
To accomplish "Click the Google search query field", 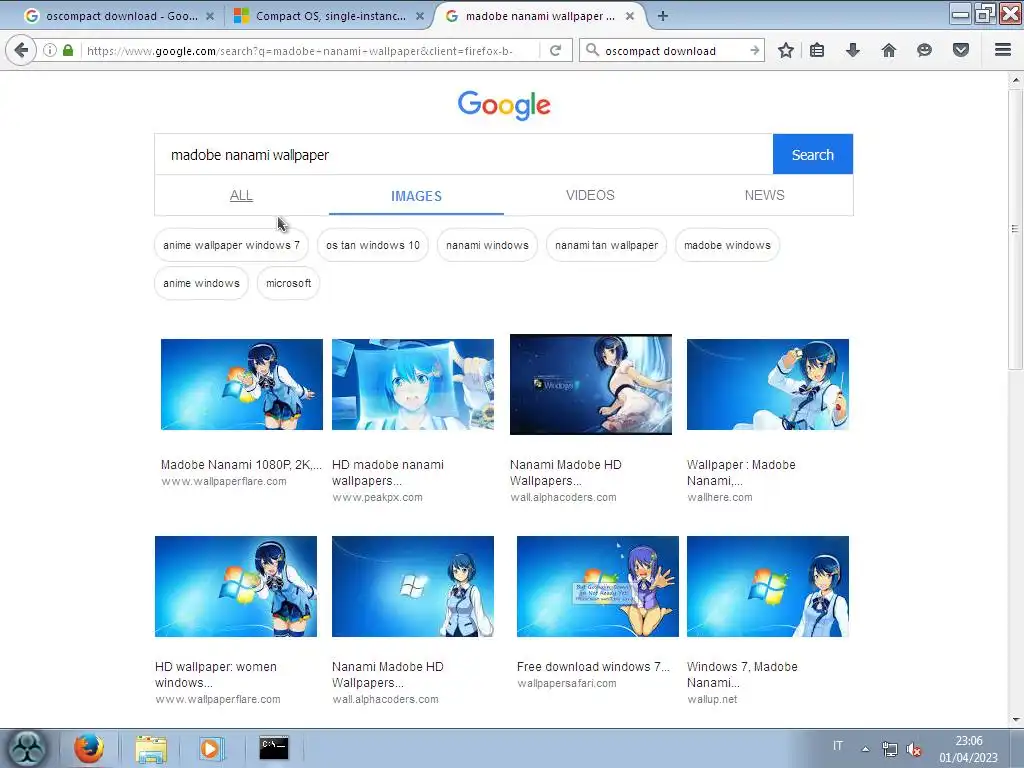I will [x=464, y=155].
